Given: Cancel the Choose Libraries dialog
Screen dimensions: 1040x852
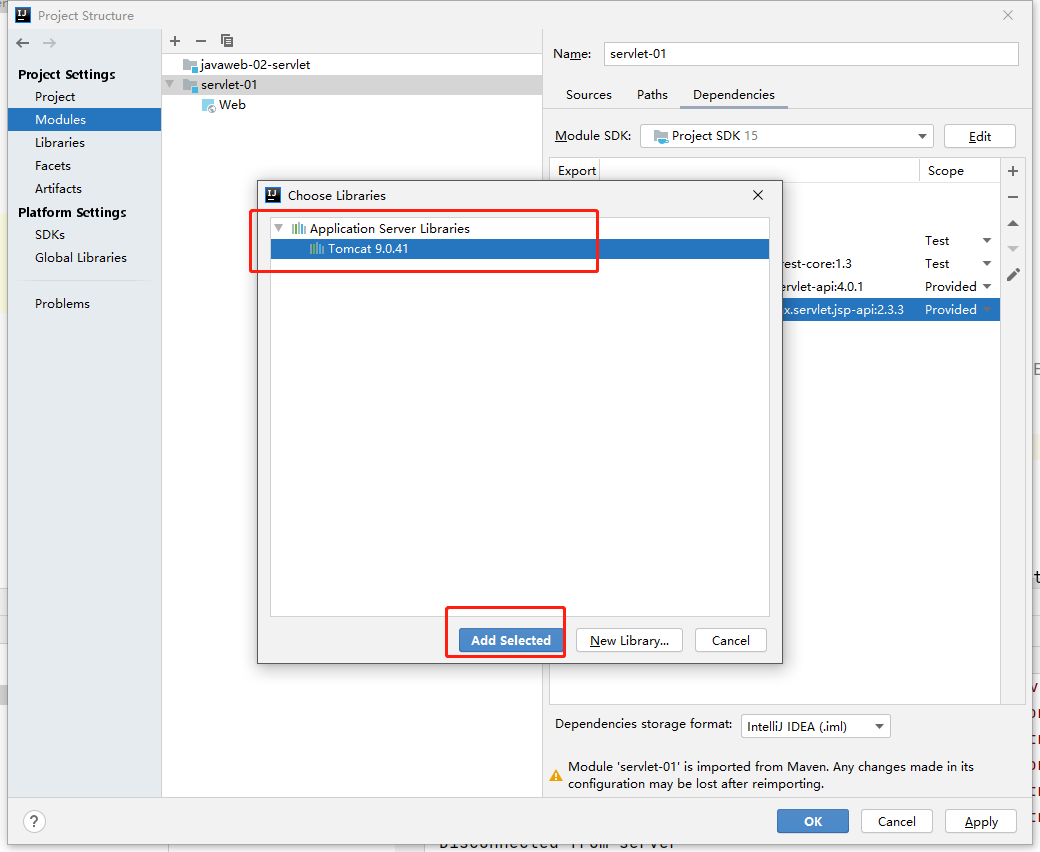Looking at the screenshot, I should coord(730,640).
